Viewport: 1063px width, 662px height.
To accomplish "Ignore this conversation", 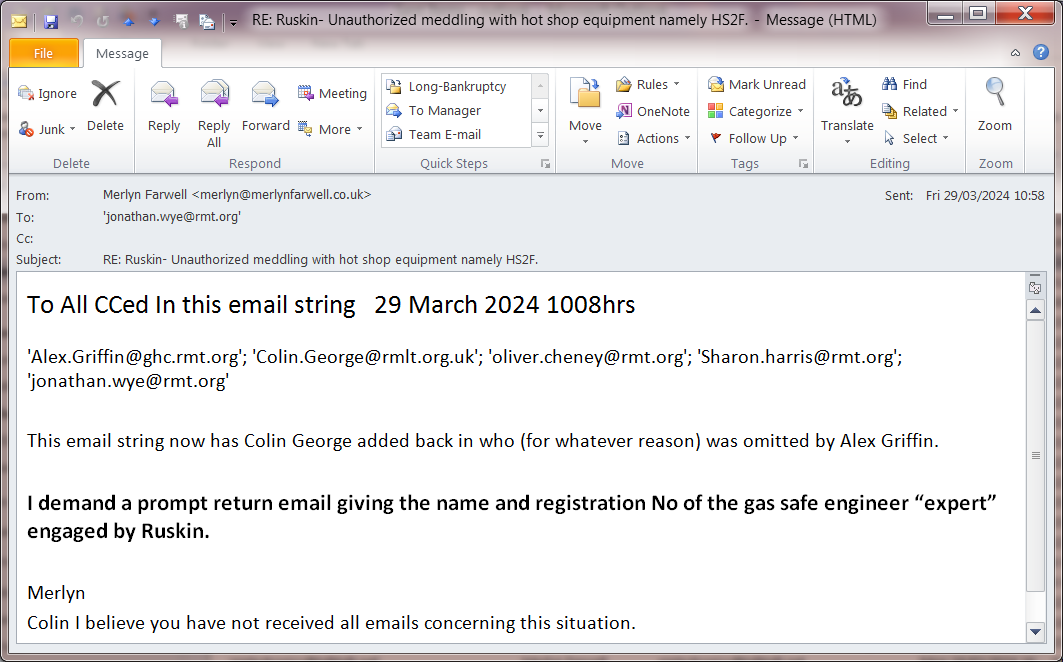I will tap(47, 94).
